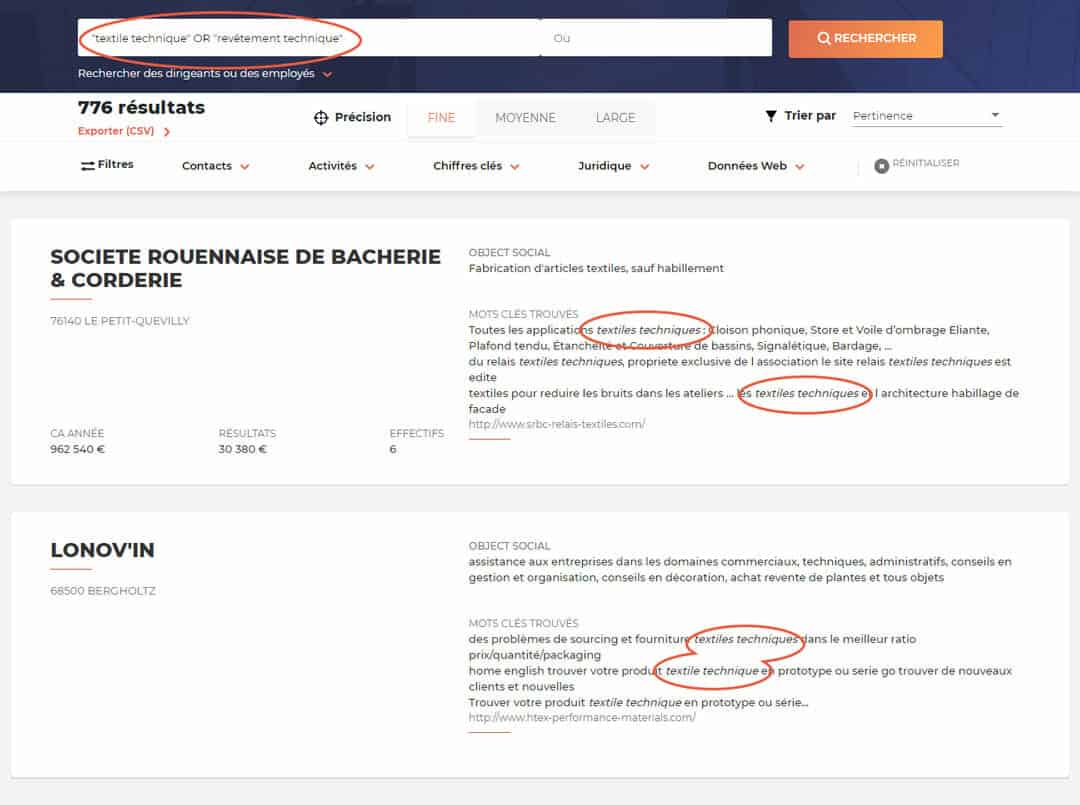Image resolution: width=1080 pixels, height=805 pixels.
Task: Open the Activités filter dropdown
Action: click(342, 166)
